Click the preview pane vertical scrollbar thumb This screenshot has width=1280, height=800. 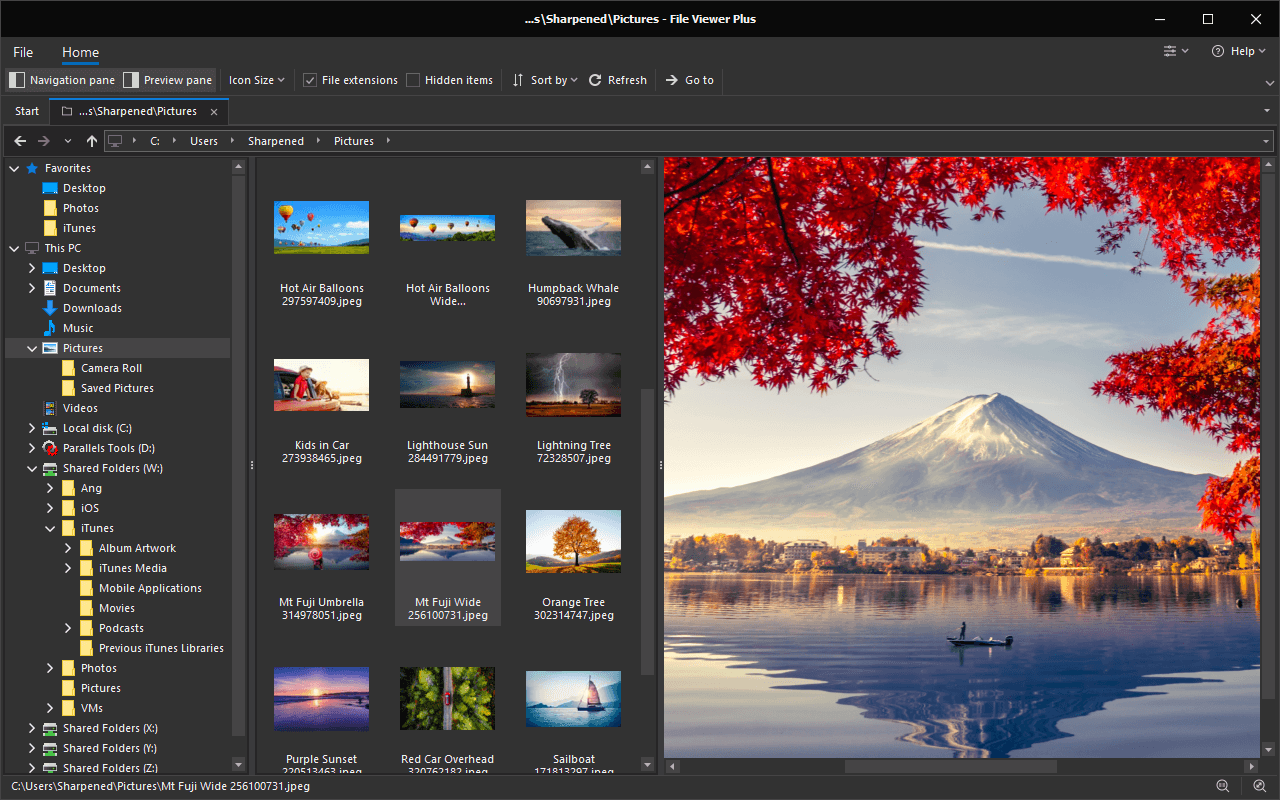pyautogui.click(x=1268, y=436)
